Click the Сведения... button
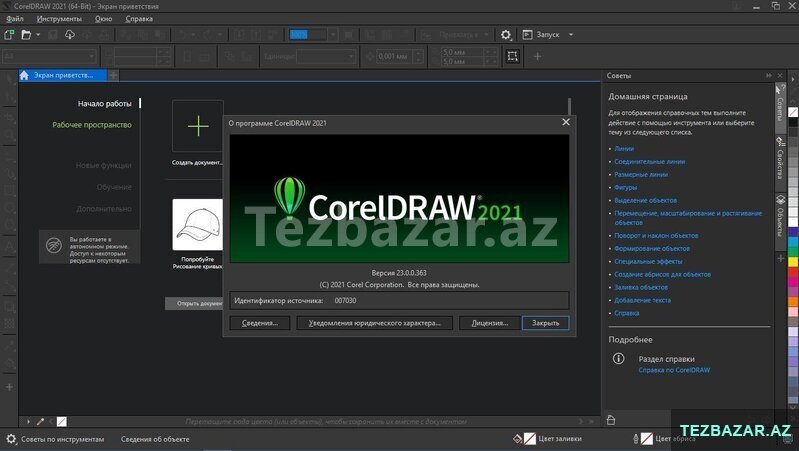 point(260,323)
